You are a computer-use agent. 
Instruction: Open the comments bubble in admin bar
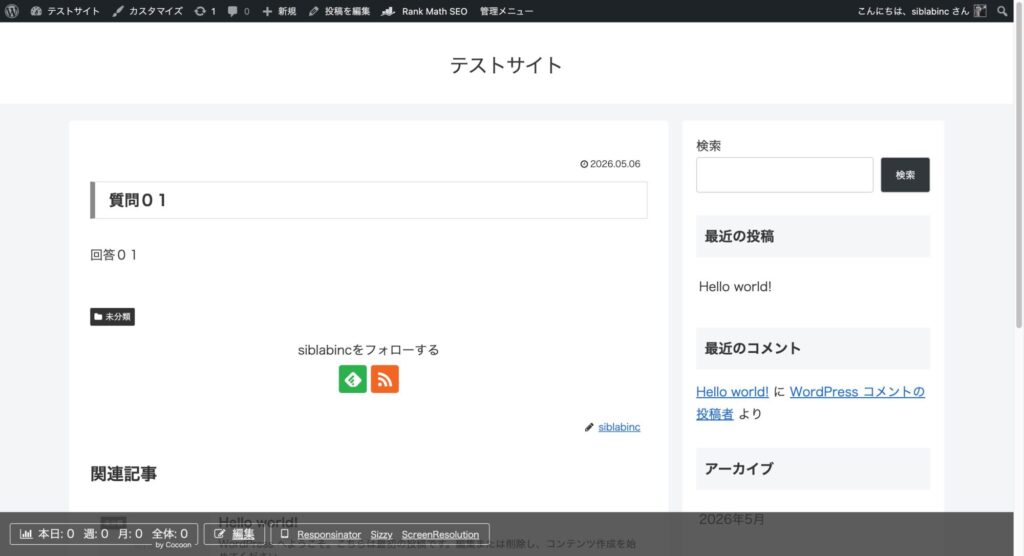coord(238,11)
